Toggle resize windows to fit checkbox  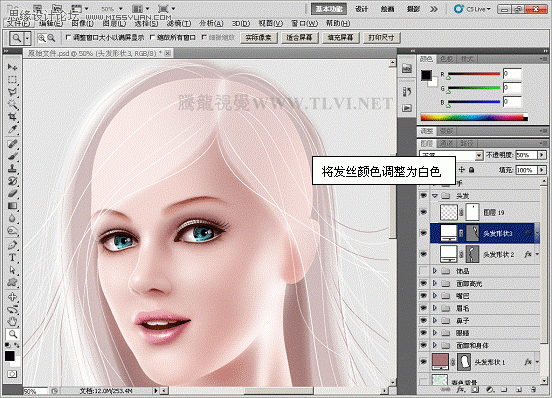point(68,37)
